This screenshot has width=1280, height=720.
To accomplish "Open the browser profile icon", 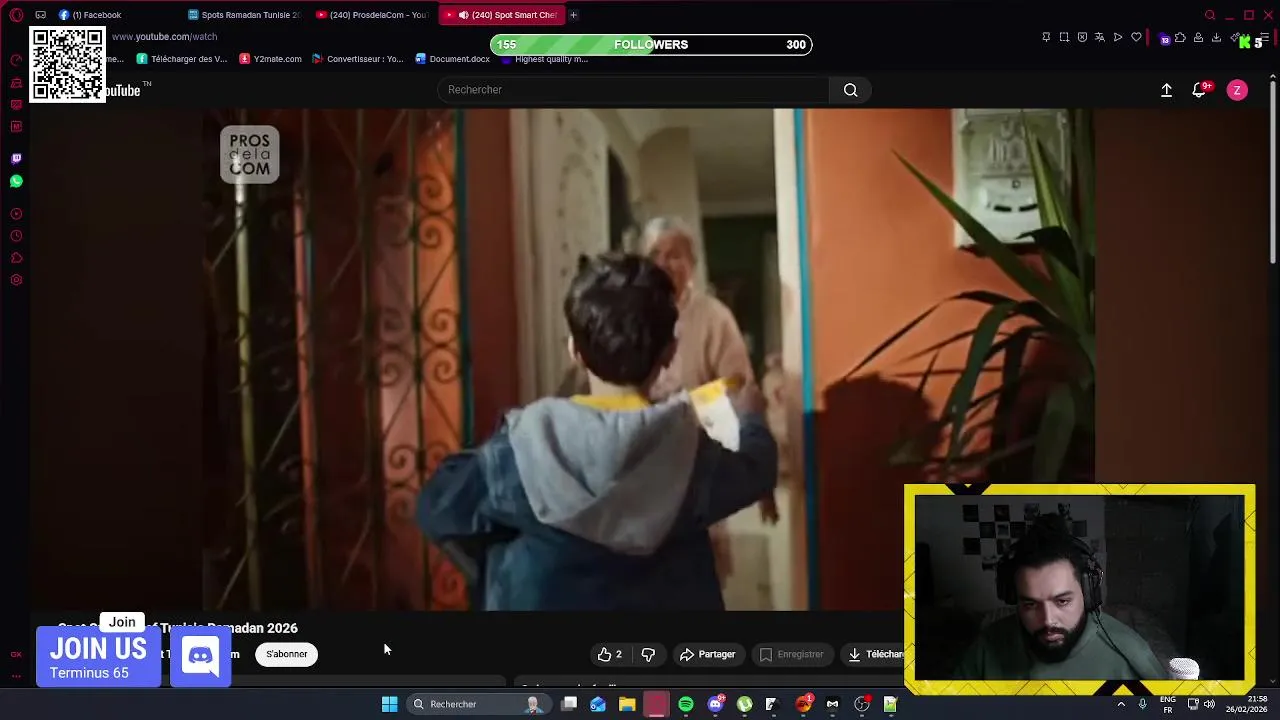I will tap(1198, 38).
